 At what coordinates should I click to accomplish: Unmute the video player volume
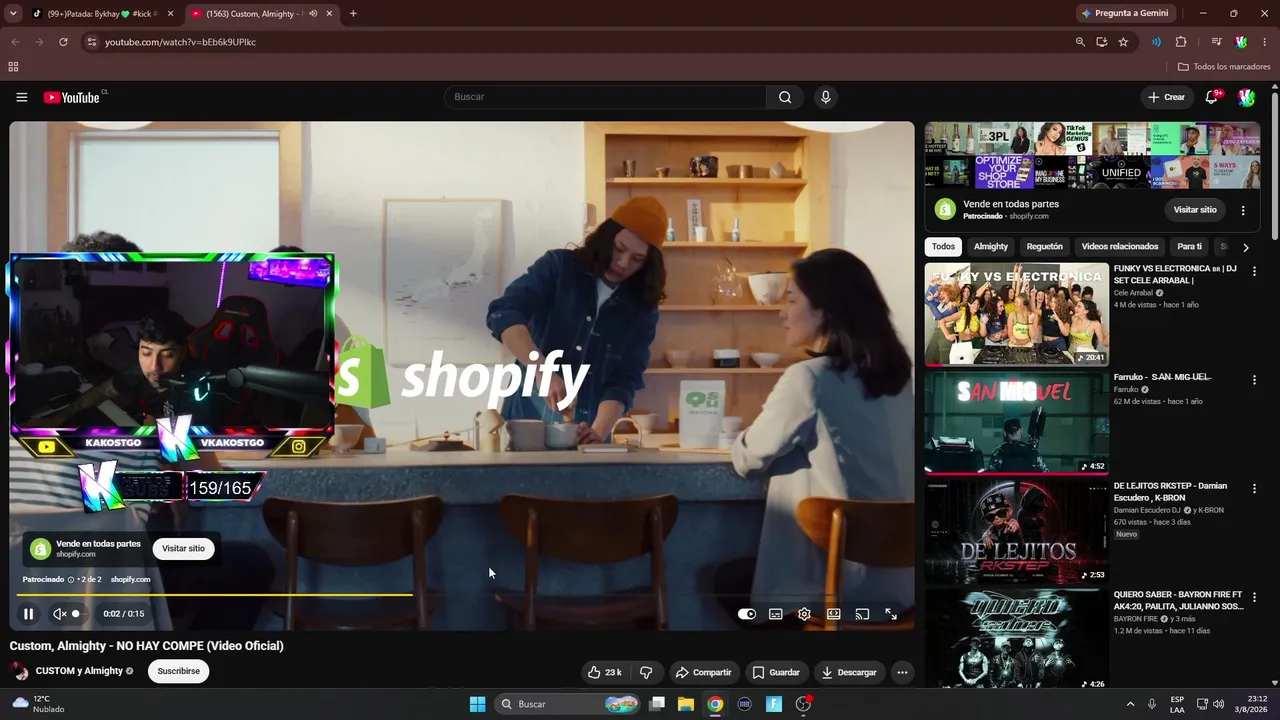tap(59, 614)
